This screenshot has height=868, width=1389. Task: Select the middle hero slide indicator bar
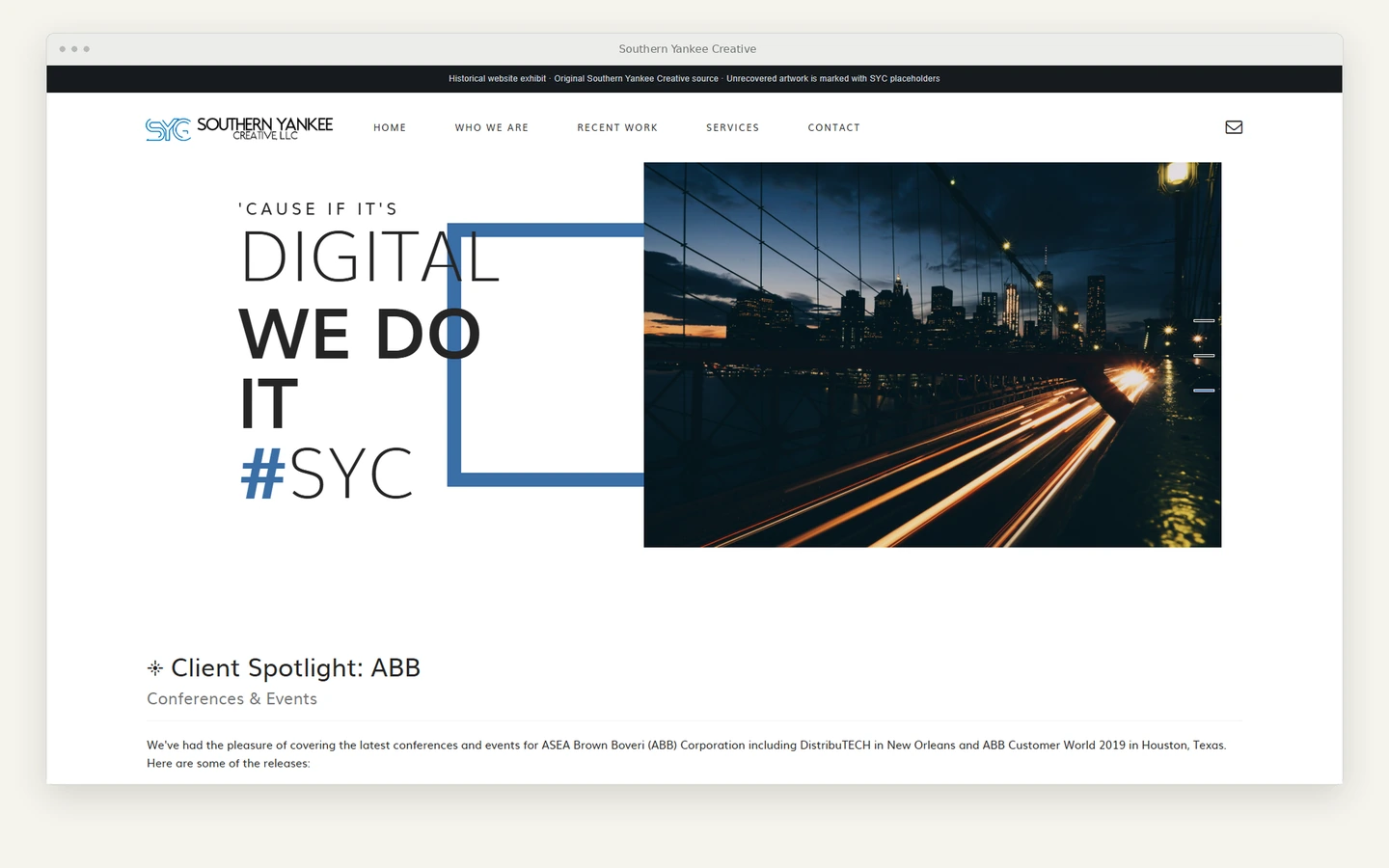click(x=1204, y=356)
